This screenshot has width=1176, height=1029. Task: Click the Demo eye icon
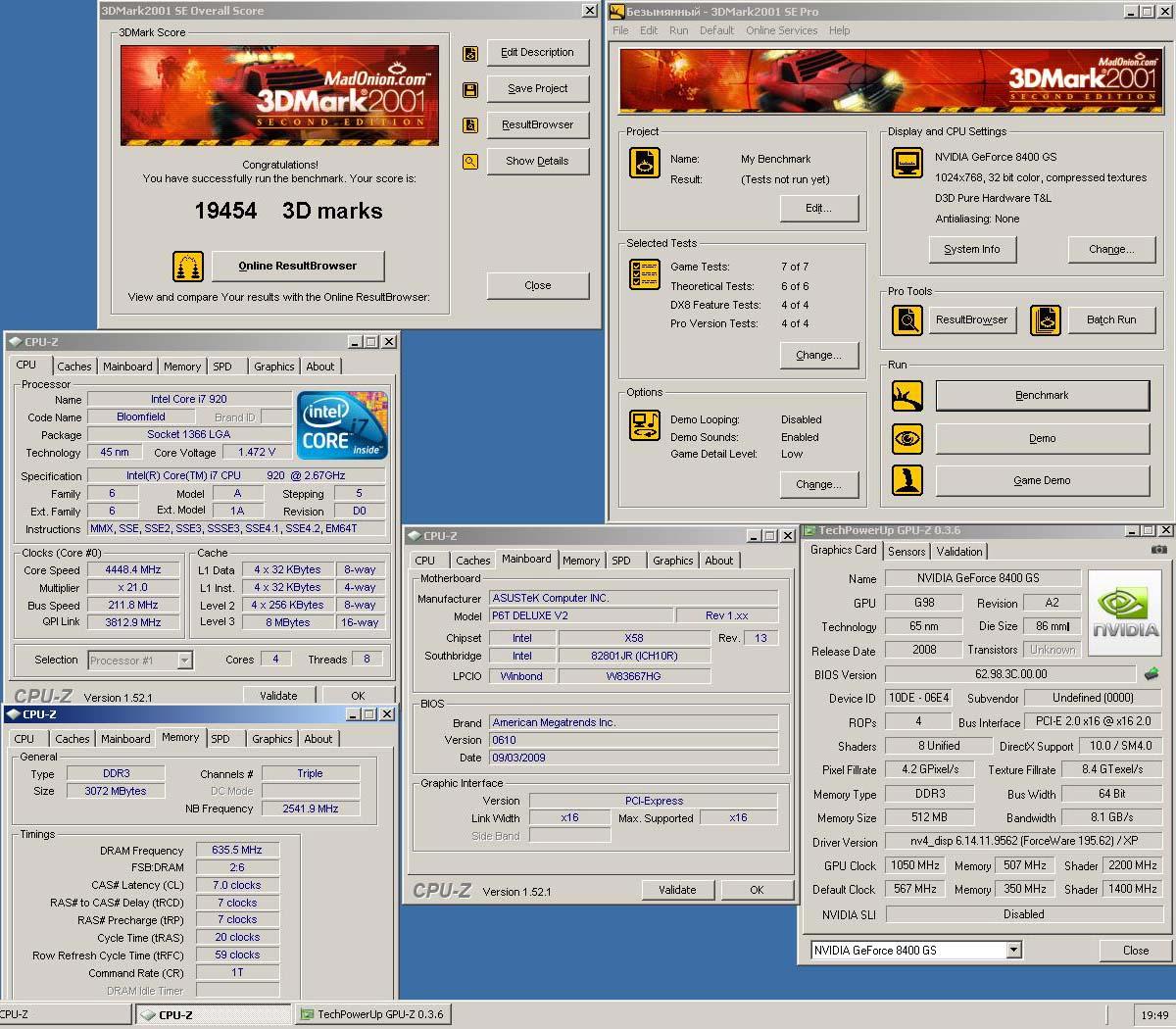click(x=907, y=438)
